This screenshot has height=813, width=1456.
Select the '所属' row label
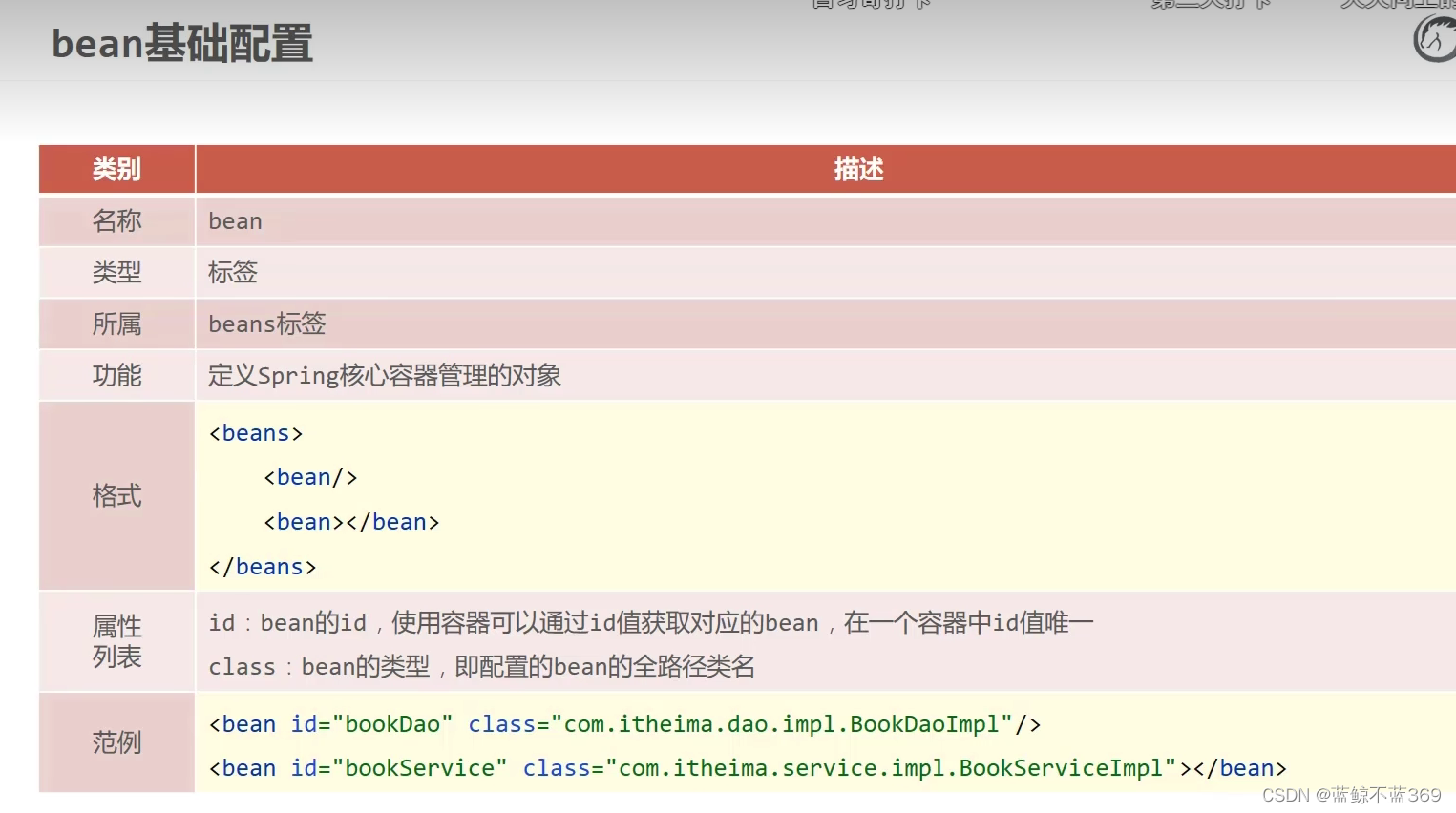point(116,323)
